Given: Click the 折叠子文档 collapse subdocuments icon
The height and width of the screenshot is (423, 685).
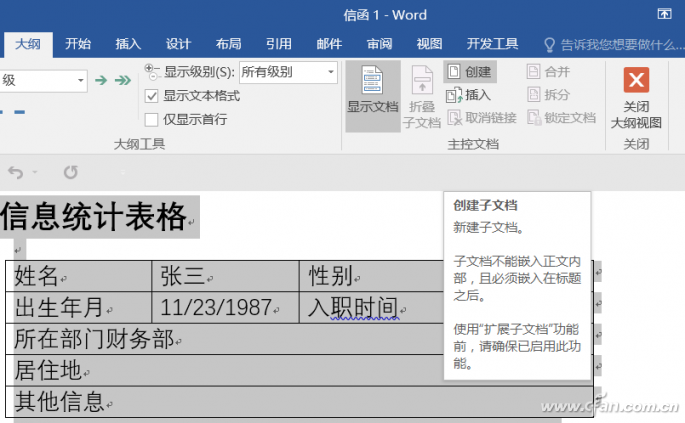Looking at the screenshot, I should click(x=422, y=80).
